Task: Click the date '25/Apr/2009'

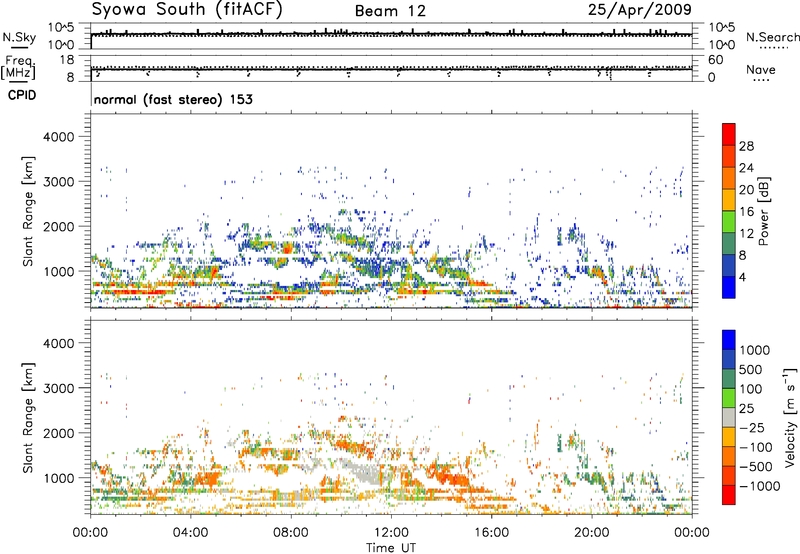Action: (x=640, y=10)
